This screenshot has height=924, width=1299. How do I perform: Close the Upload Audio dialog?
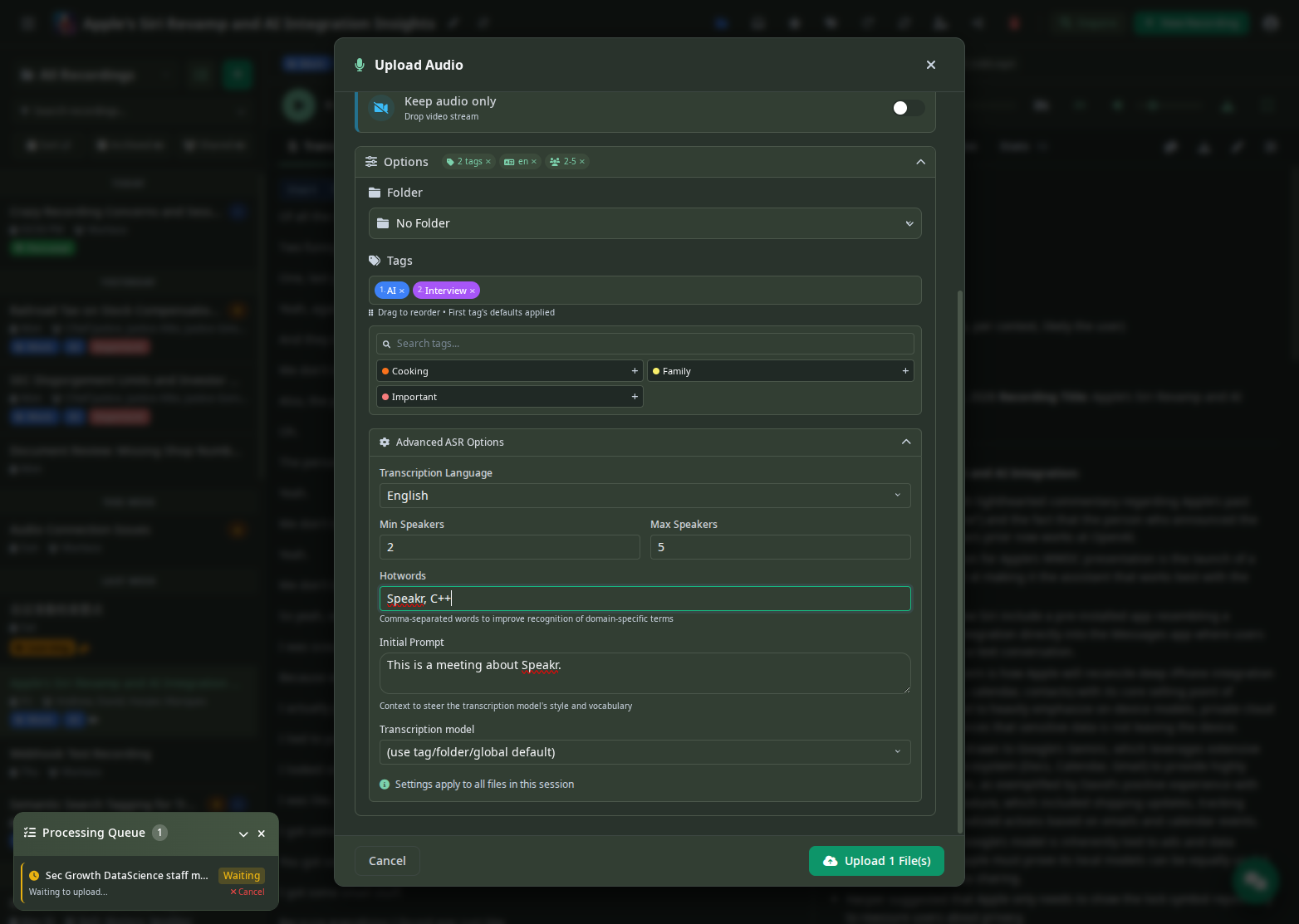931,65
